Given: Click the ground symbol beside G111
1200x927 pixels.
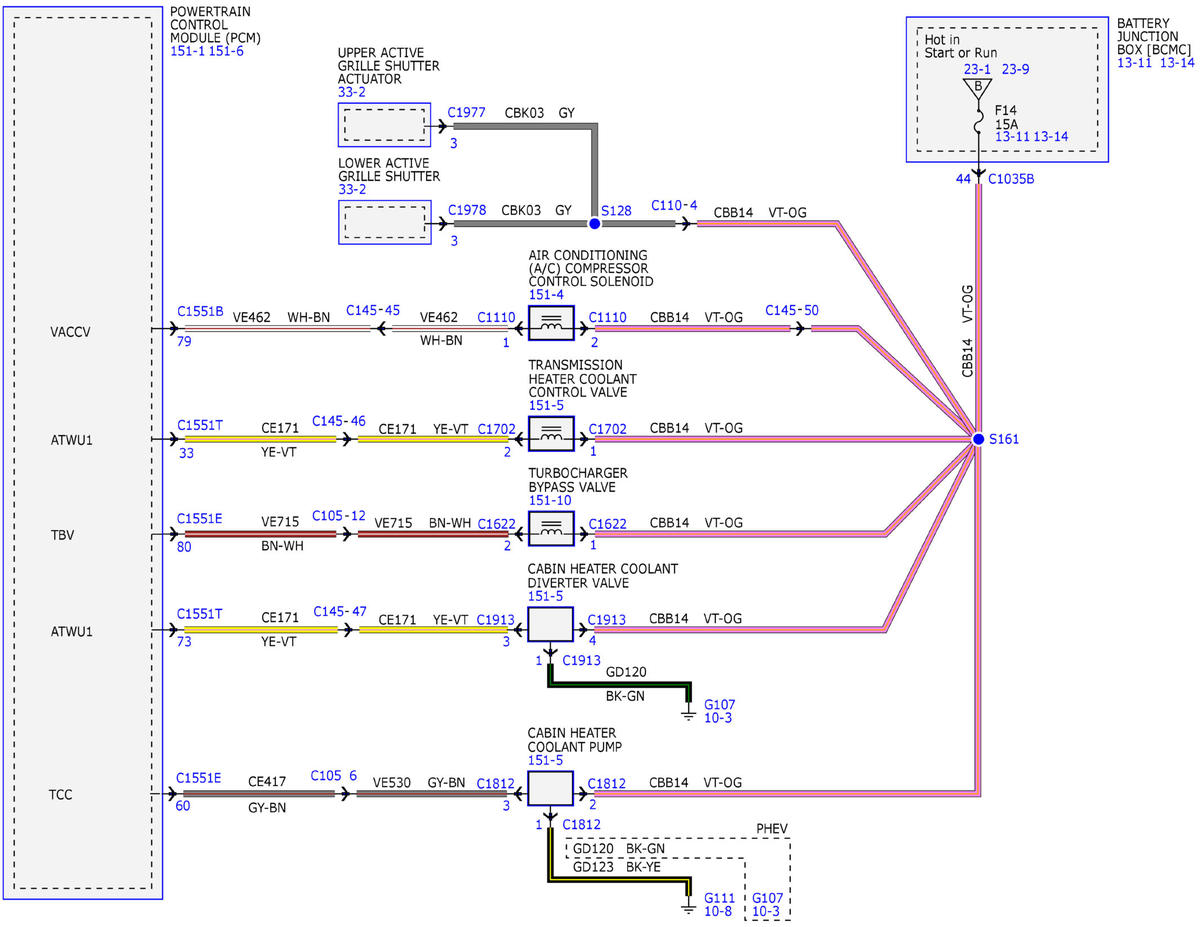Looking at the screenshot, I should (688, 907).
